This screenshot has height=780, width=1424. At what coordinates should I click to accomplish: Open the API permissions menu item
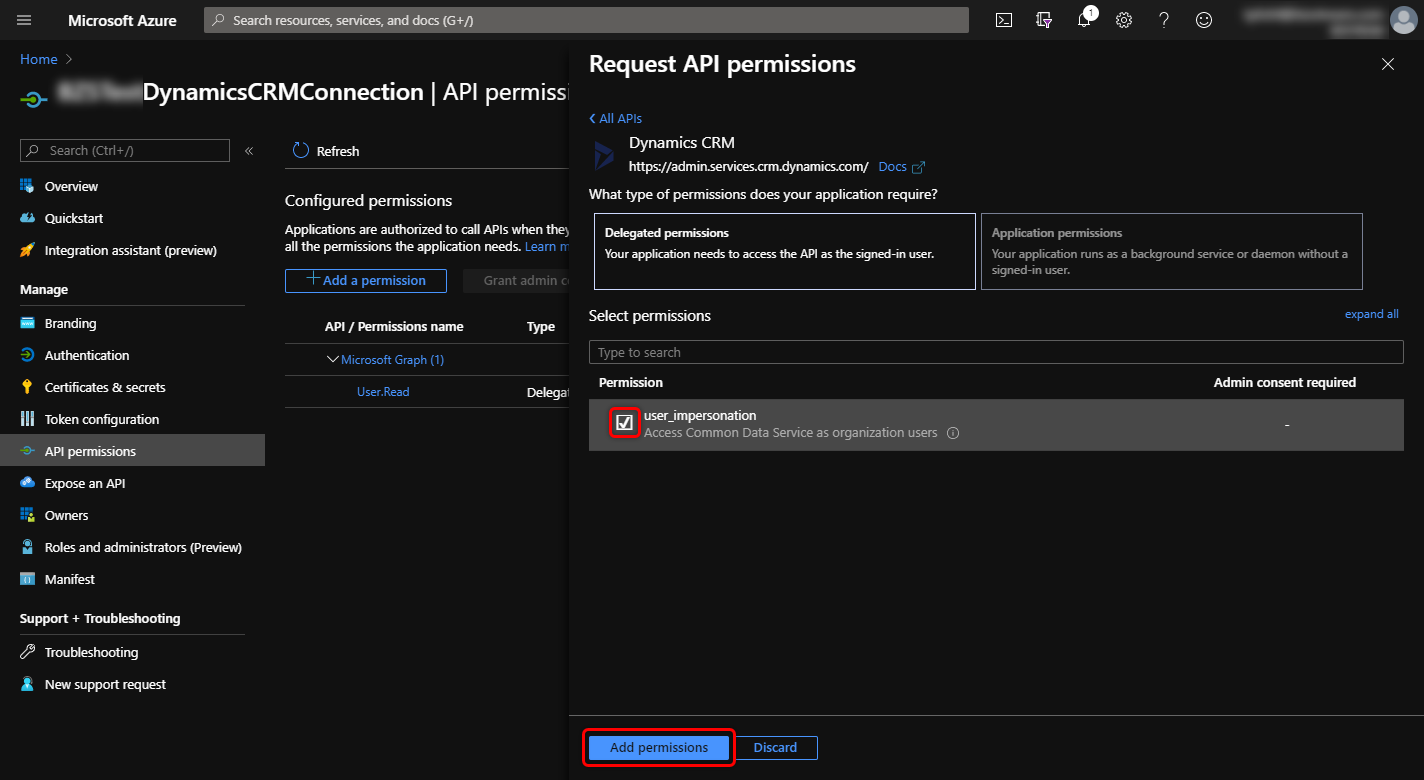(132, 451)
